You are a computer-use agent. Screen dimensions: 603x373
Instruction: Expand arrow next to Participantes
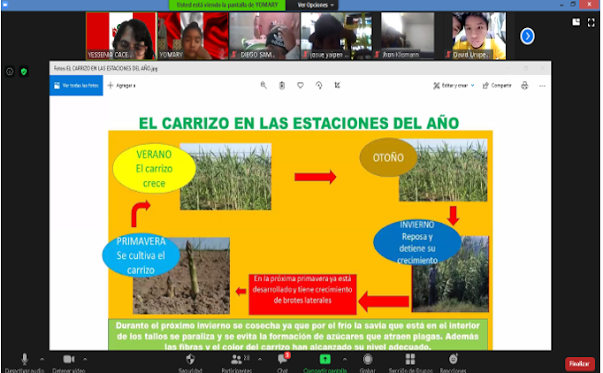coord(260,359)
